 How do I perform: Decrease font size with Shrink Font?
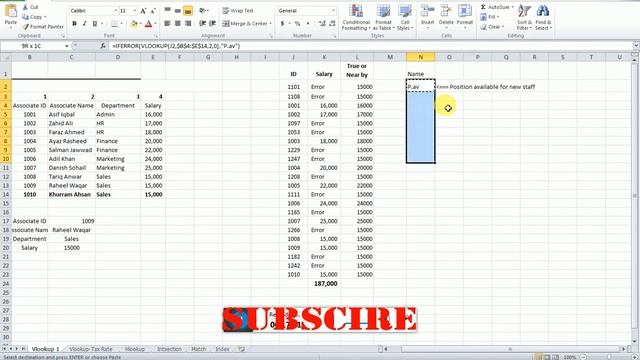point(153,11)
